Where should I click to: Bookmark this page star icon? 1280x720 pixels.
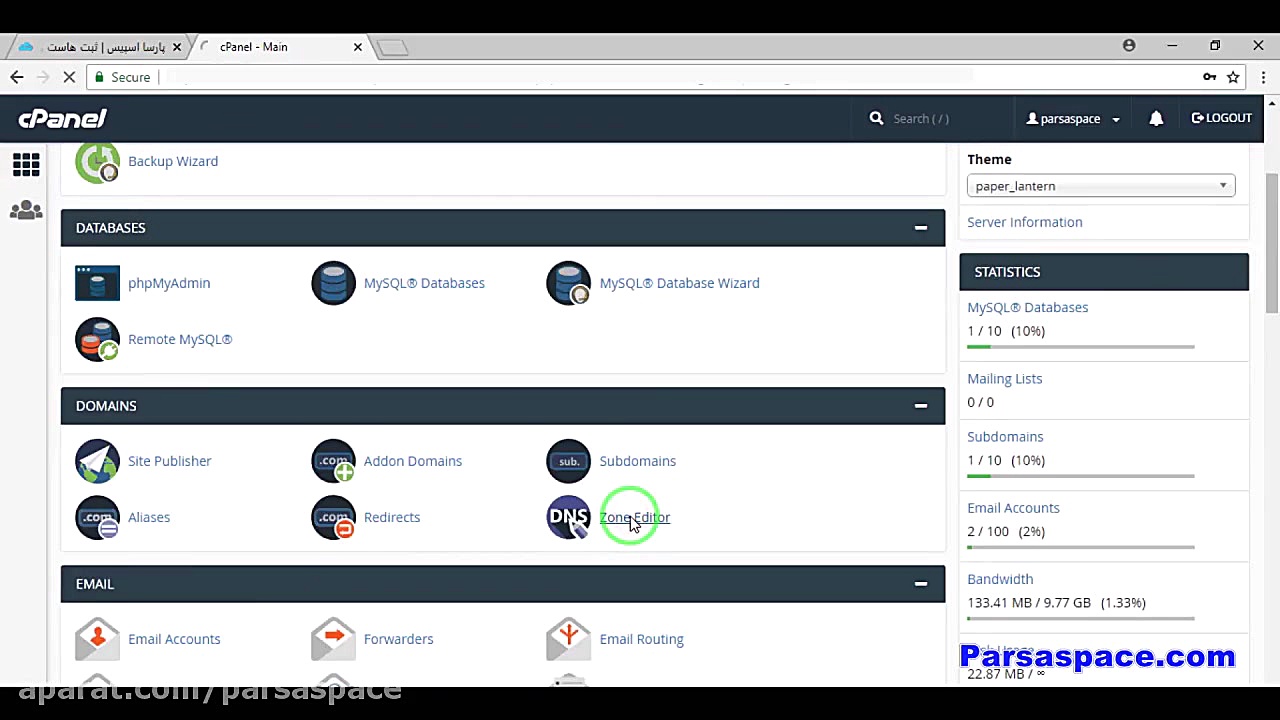(1234, 77)
